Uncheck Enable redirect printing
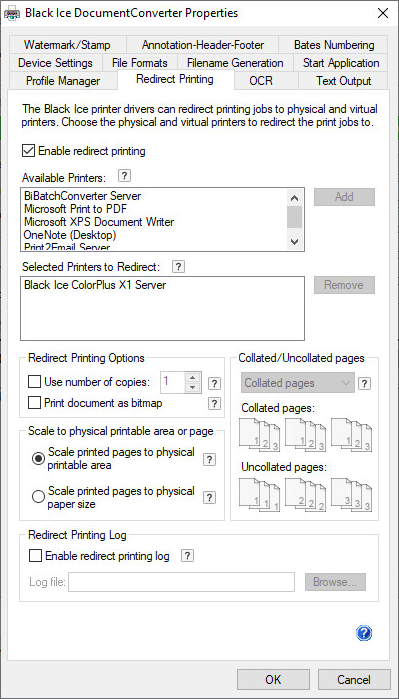 (28, 151)
